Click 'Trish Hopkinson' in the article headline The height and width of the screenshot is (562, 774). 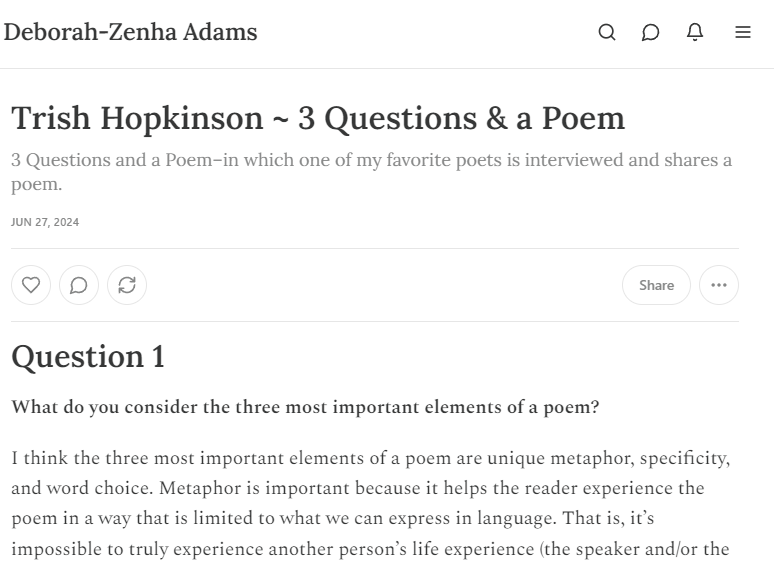pos(137,118)
